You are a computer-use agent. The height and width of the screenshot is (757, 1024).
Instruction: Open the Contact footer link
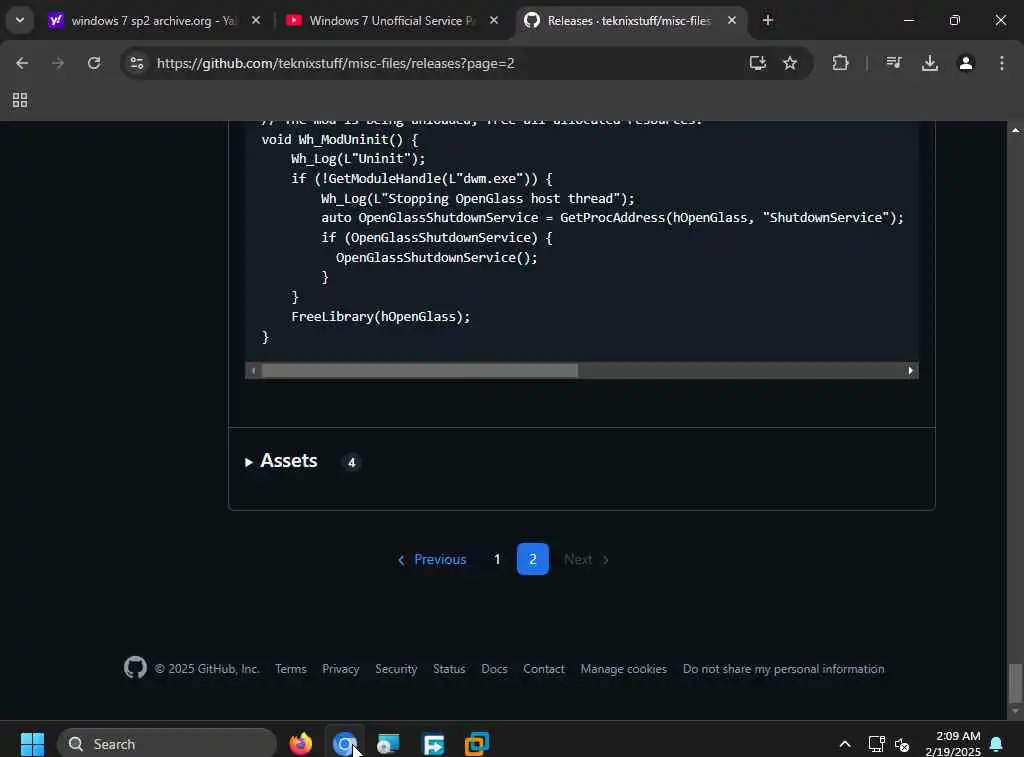point(543,669)
